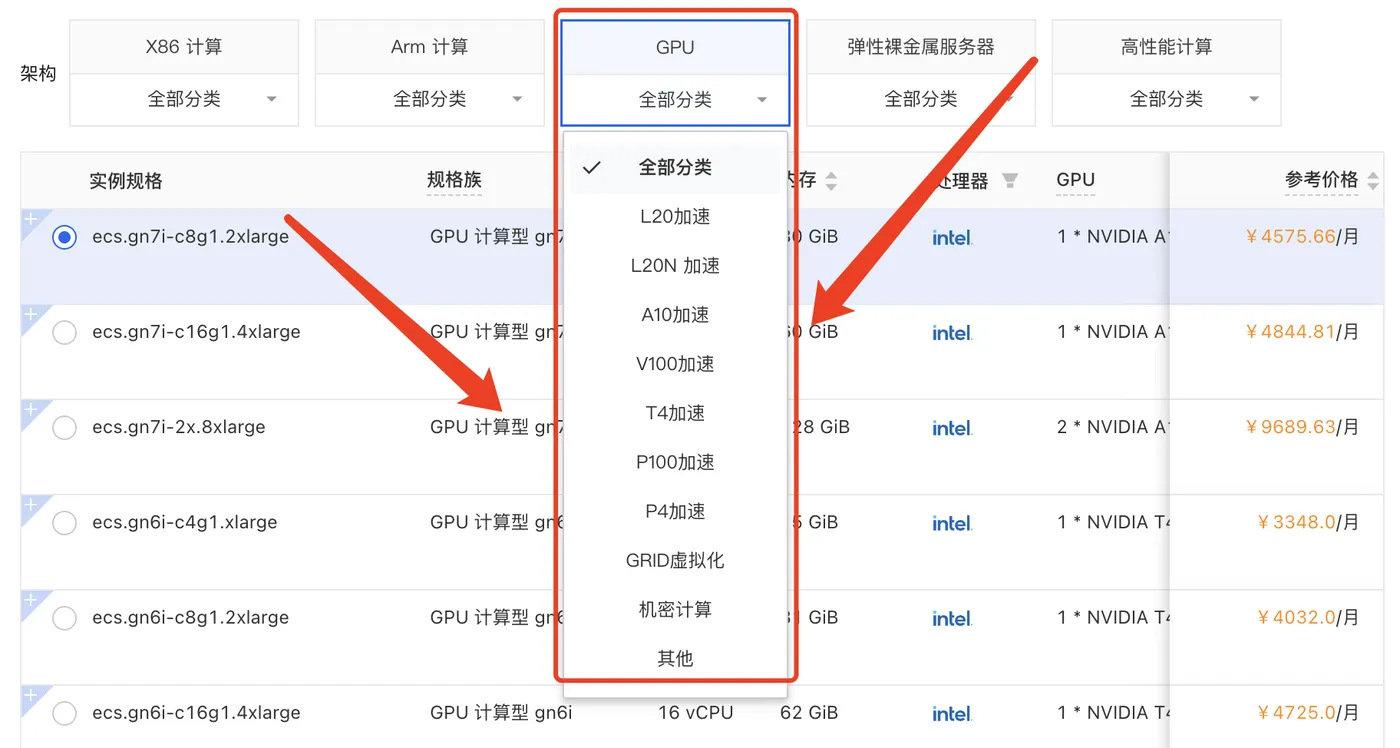
Task: Select the ecs.gn6i-c4g1.xlarge radio button
Action: 64,523
